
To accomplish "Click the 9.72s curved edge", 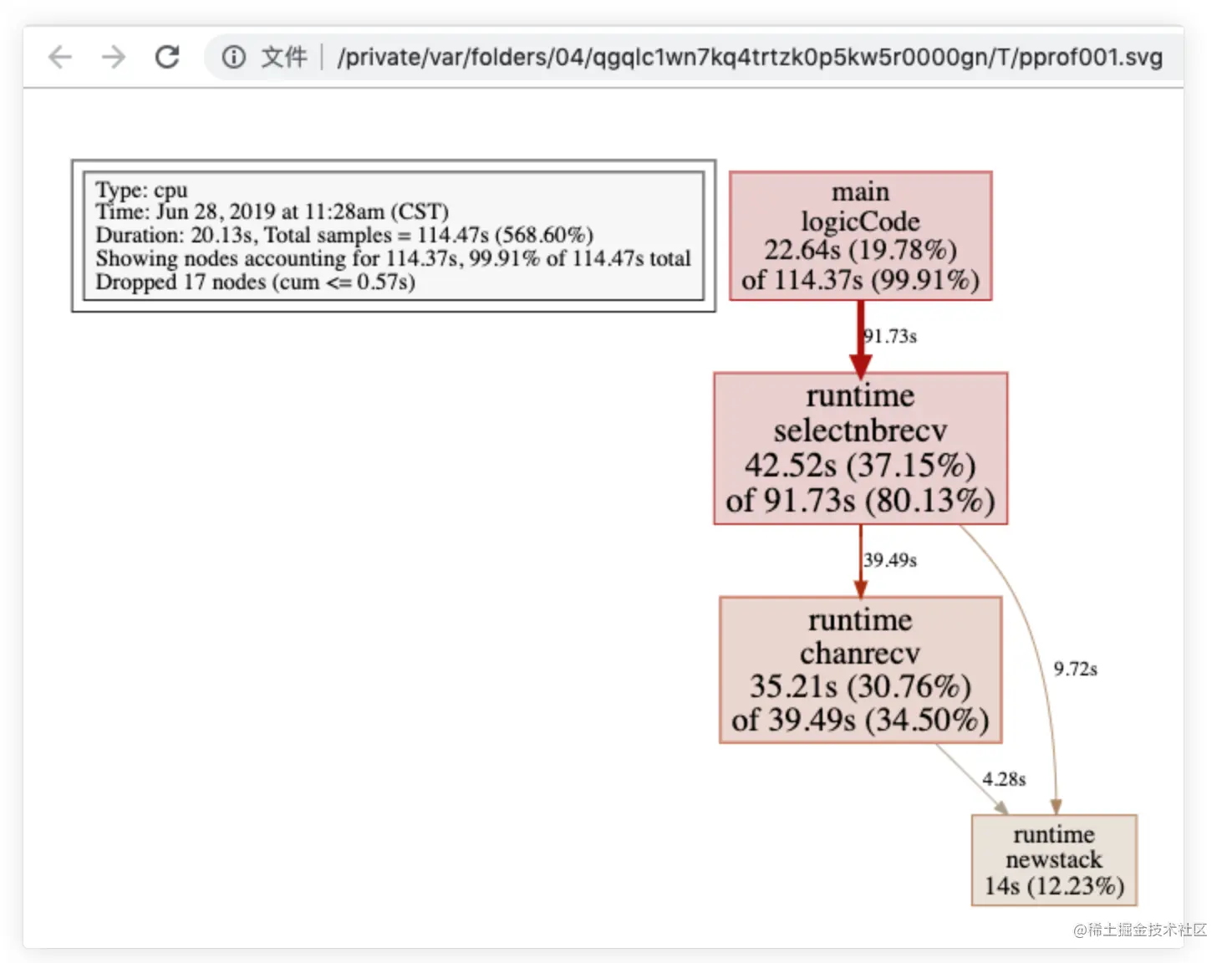I will point(1076,669).
